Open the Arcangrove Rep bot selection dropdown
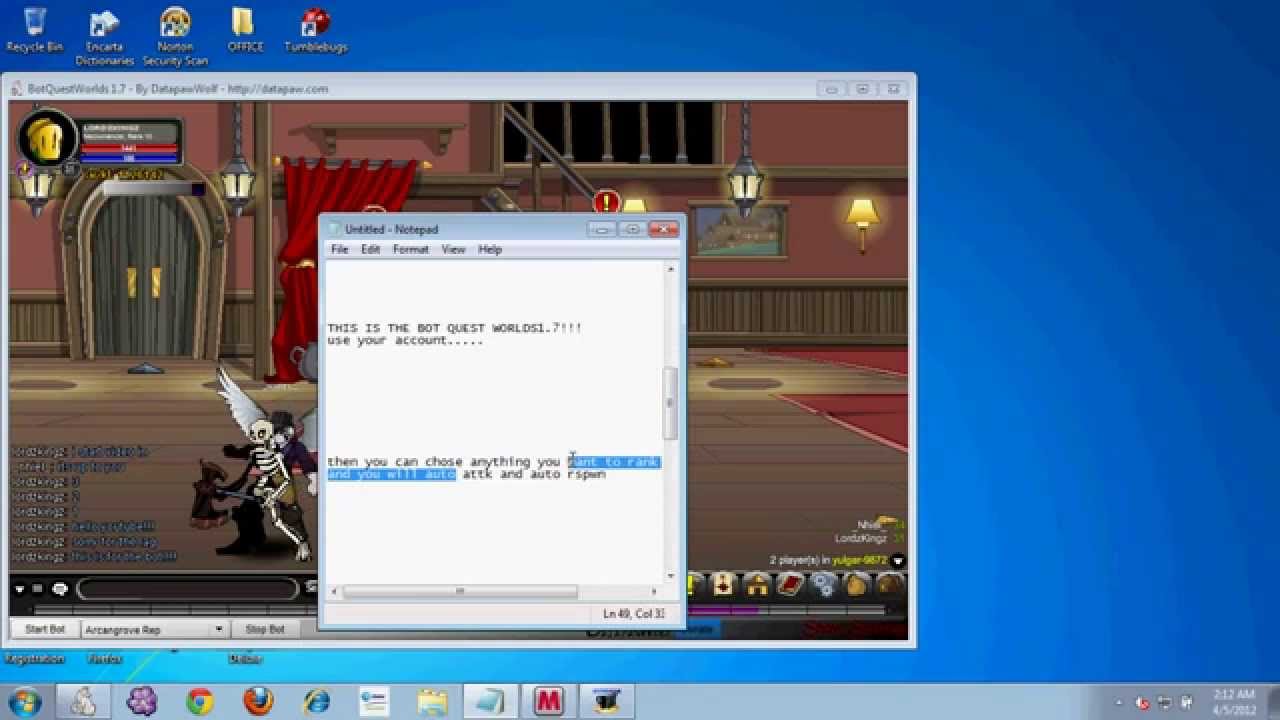This screenshot has width=1280, height=720. click(154, 630)
